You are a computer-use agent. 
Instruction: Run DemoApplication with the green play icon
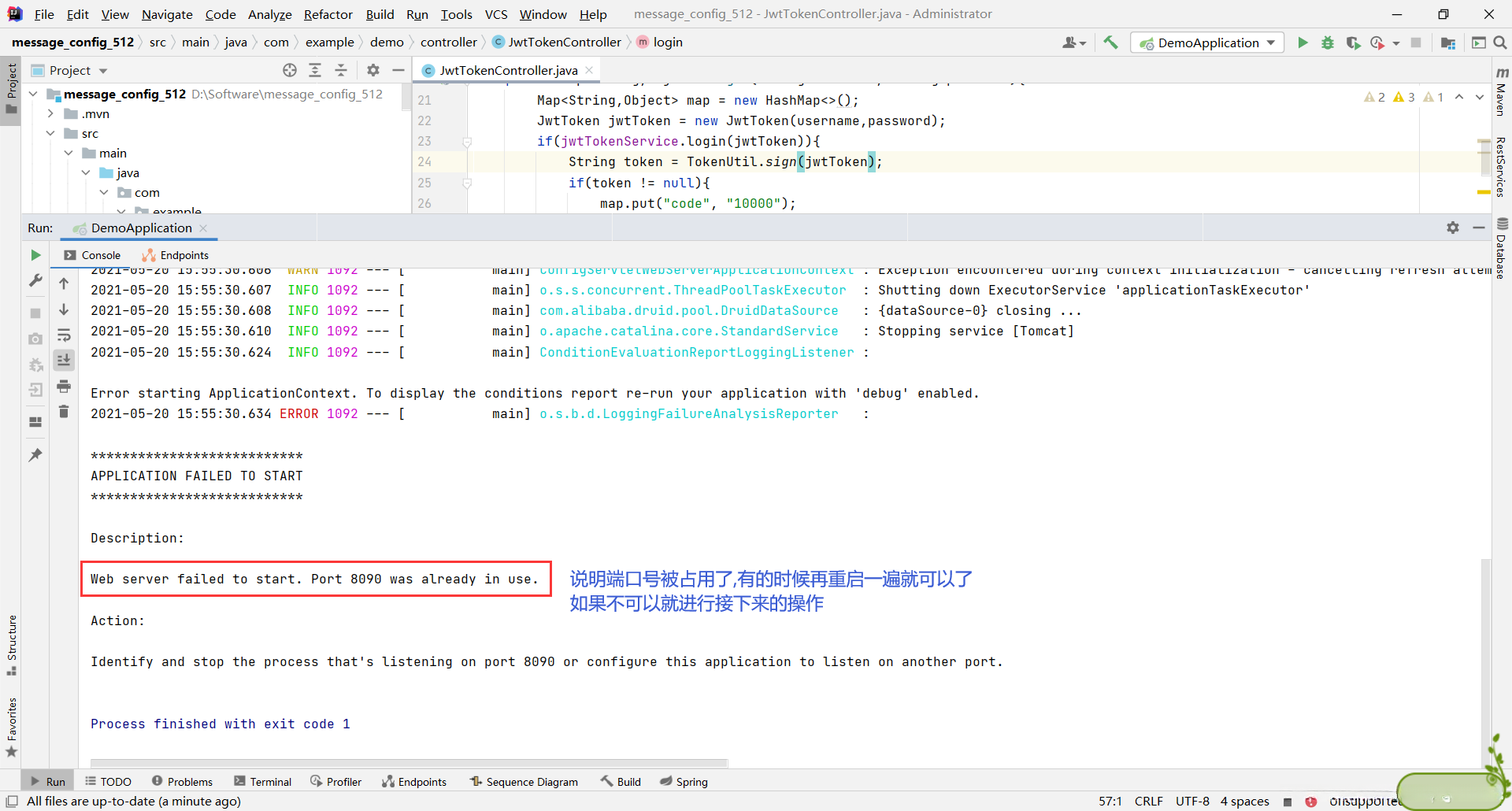(x=1303, y=43)
